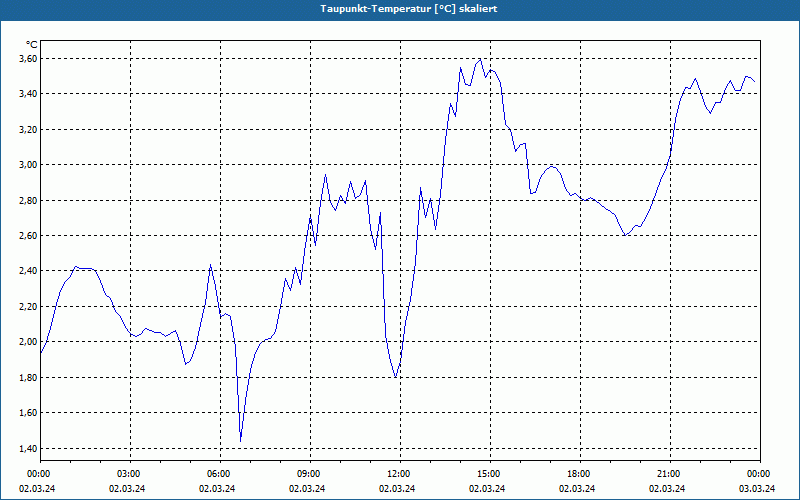
Task: Click the '21:00' x-axis time label
Action: (x=667, y=474)
